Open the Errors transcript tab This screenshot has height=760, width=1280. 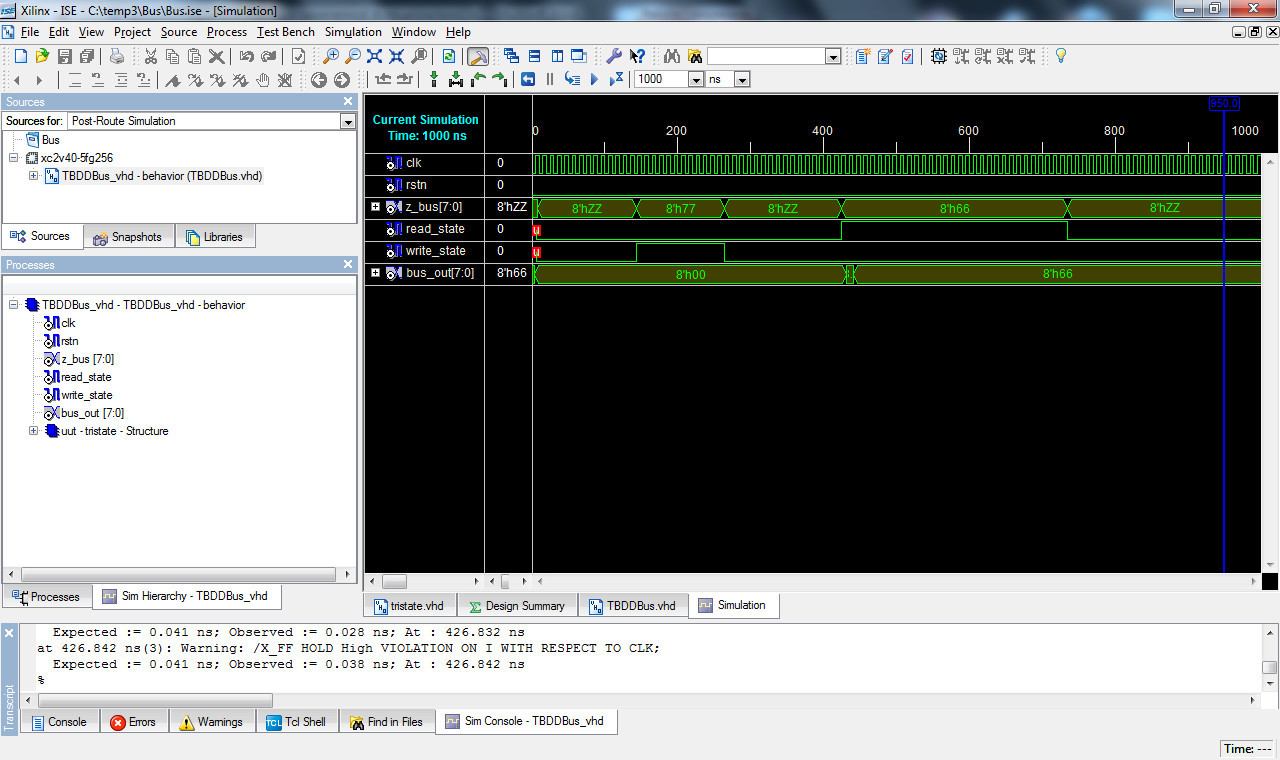point(133,722)
